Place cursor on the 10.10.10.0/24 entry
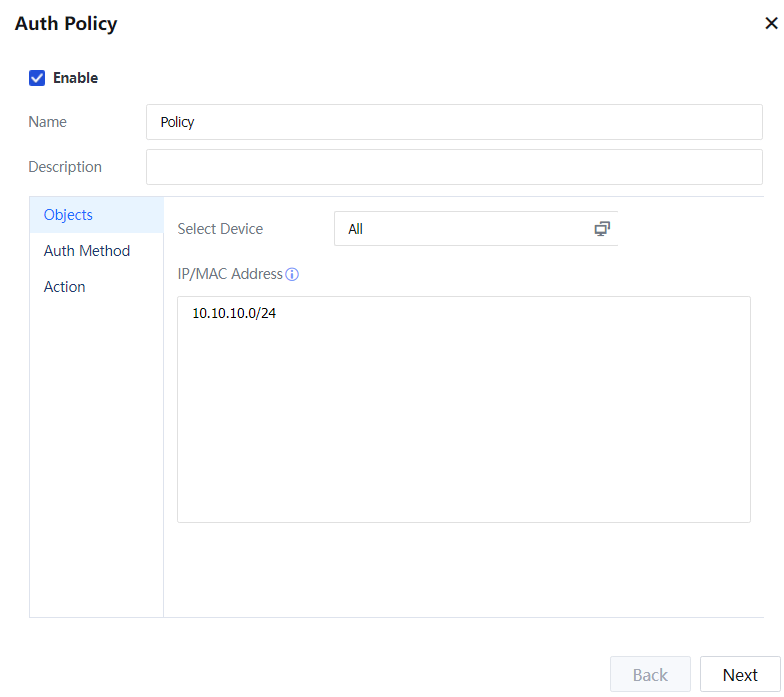The image size is (784, 697). pos(234,314)
